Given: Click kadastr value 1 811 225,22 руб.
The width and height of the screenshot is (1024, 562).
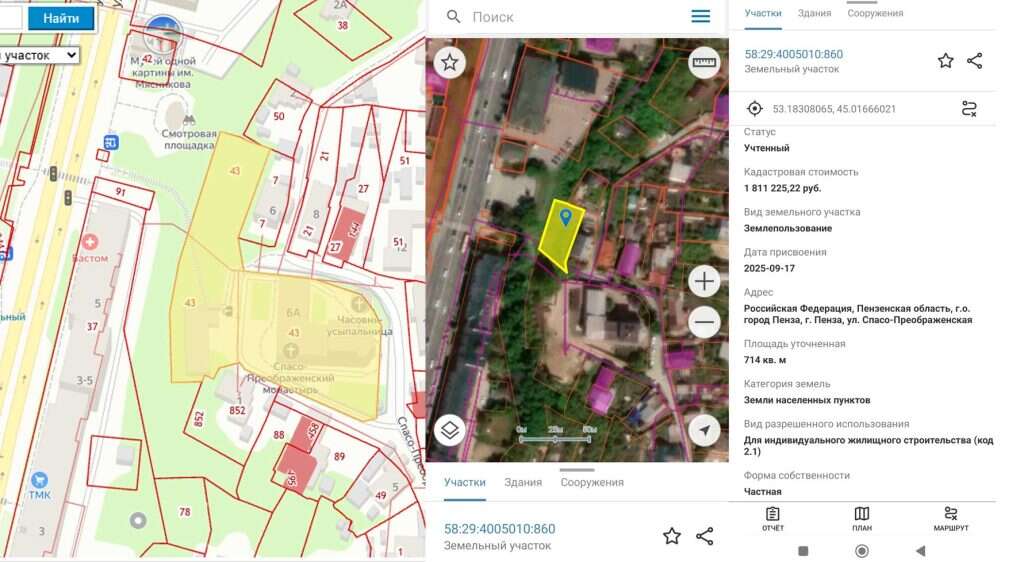Looking at the screenshot, I should click(782, 188).
